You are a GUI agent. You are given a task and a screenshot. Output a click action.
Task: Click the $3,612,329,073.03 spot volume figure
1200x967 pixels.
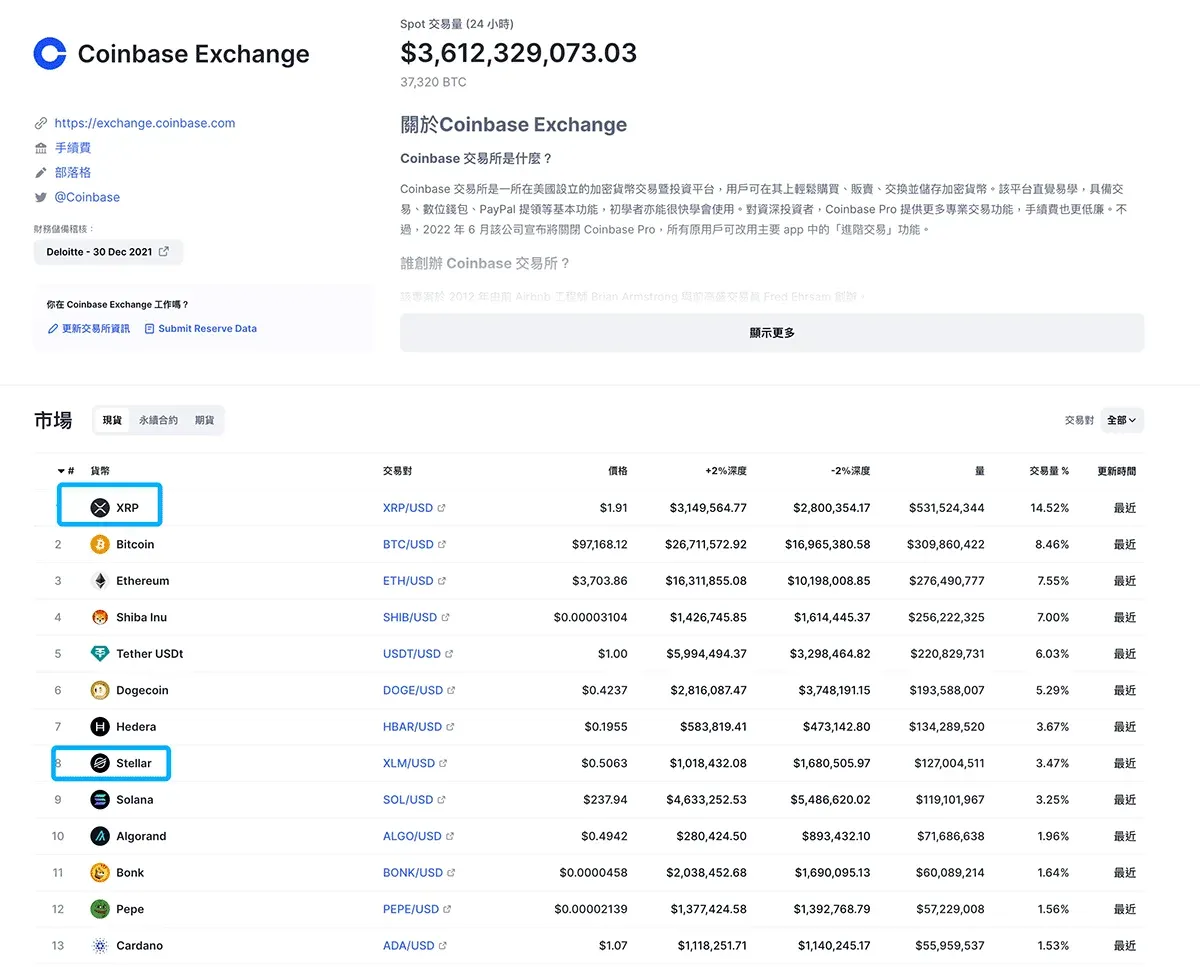[518, 53]
